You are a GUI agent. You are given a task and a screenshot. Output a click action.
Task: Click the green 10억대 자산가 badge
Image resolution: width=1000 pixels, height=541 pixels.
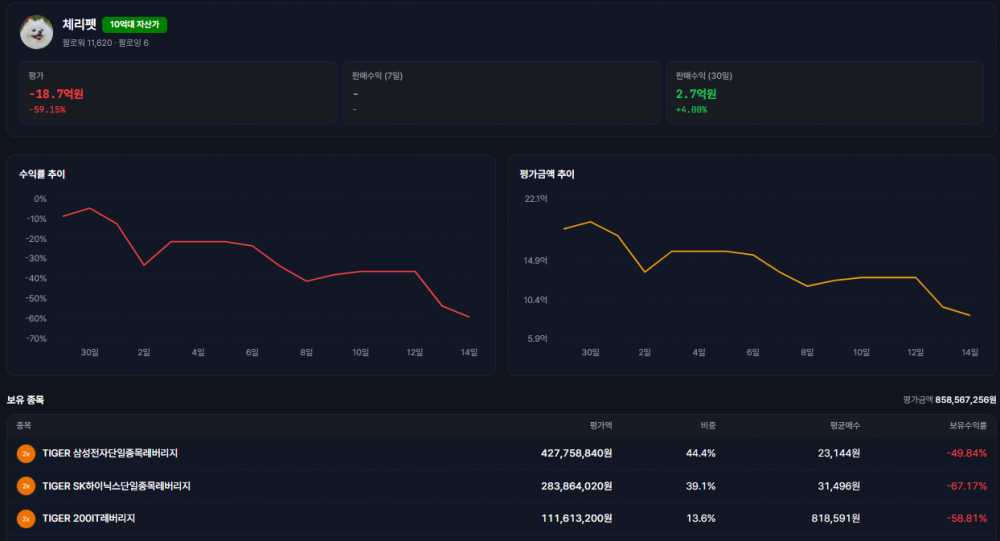pyautogui.click(x=135, y=24)
